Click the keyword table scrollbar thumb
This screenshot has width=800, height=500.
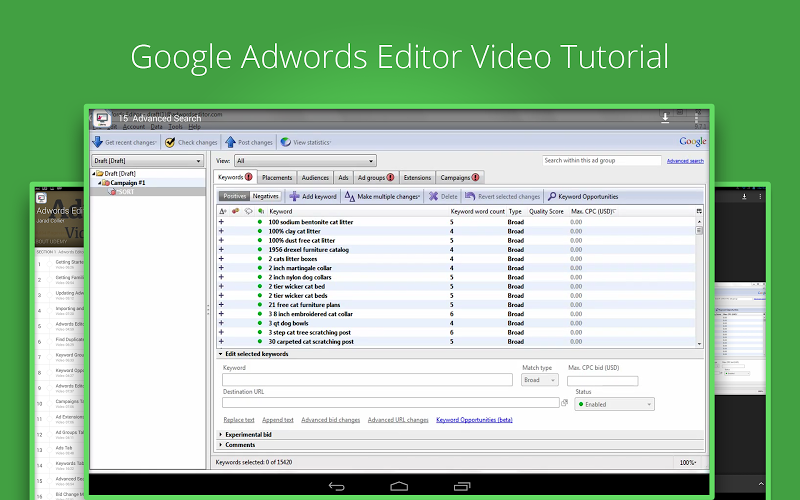click(699, 231)
